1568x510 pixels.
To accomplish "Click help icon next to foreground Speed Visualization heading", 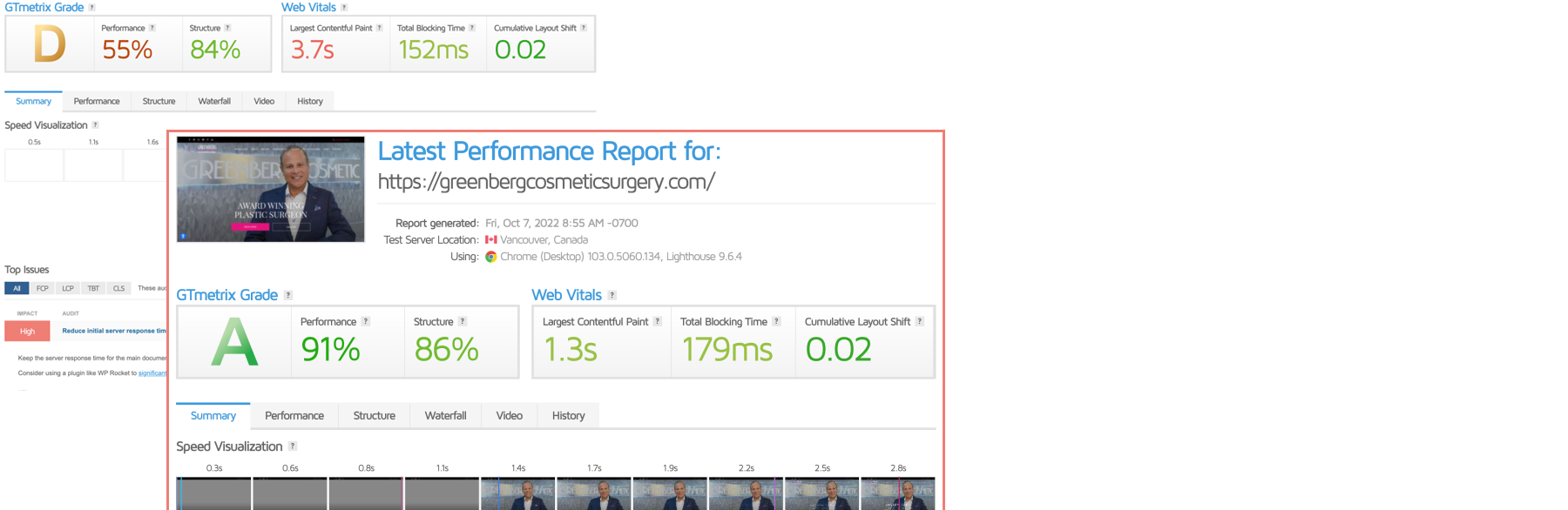I will pos(293,446).
